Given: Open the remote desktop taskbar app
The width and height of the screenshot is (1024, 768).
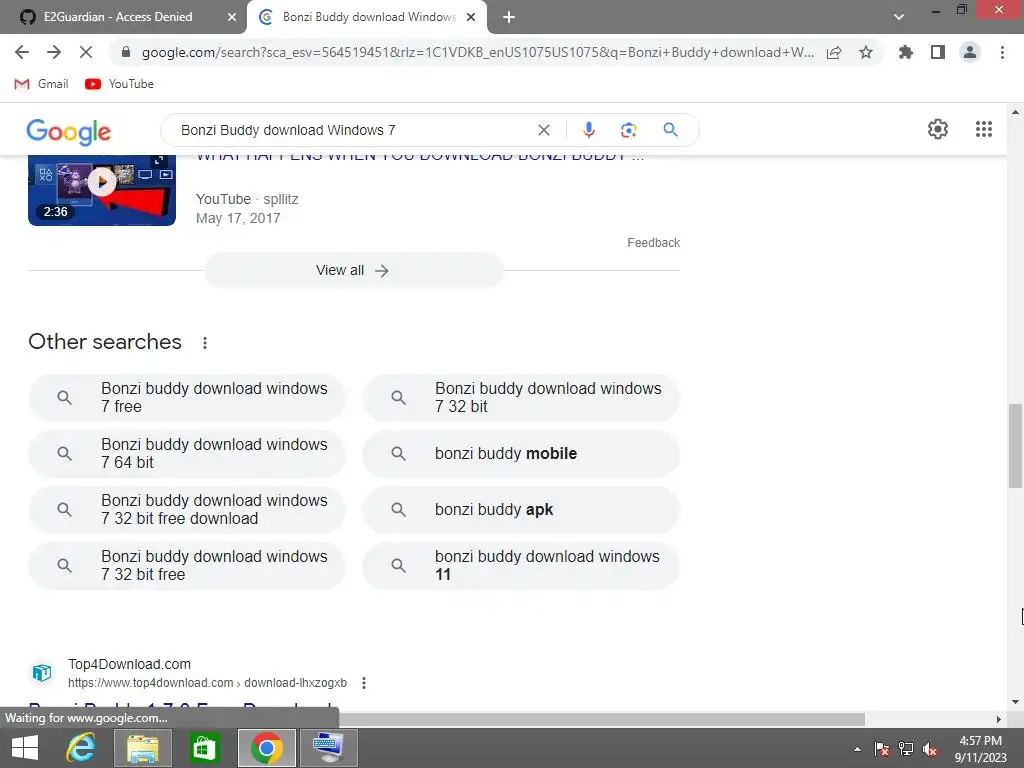Looking at the screenshot, I should point(328,748).
